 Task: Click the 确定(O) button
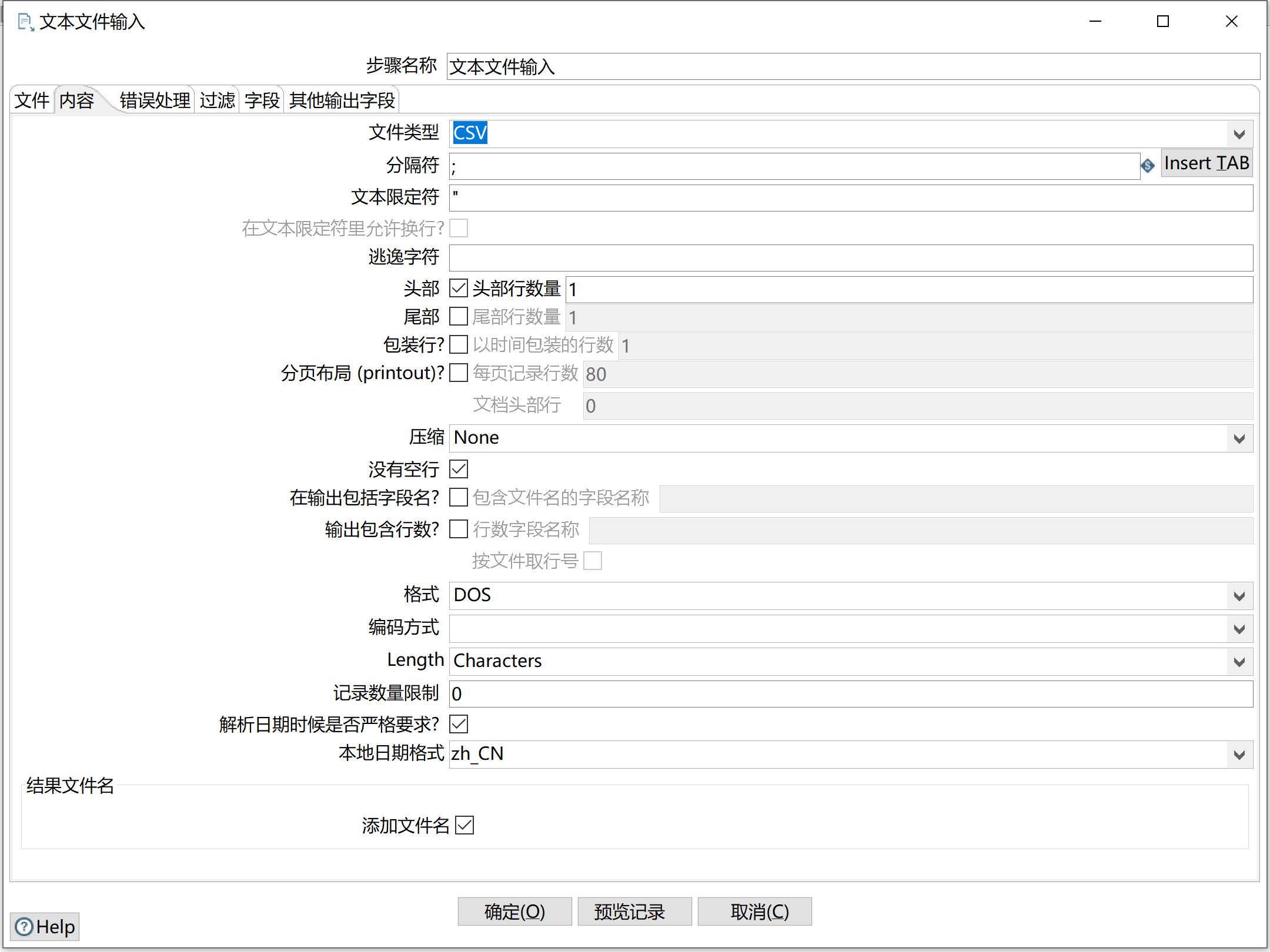pyautogui.click(x=514, y=911)
